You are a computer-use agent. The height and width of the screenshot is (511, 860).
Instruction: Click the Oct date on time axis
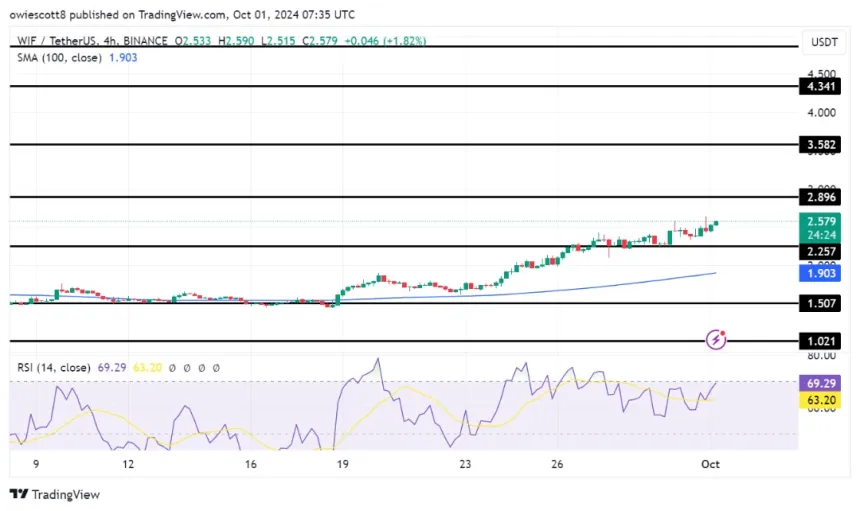pyautogui.click(x=711, y=464)
